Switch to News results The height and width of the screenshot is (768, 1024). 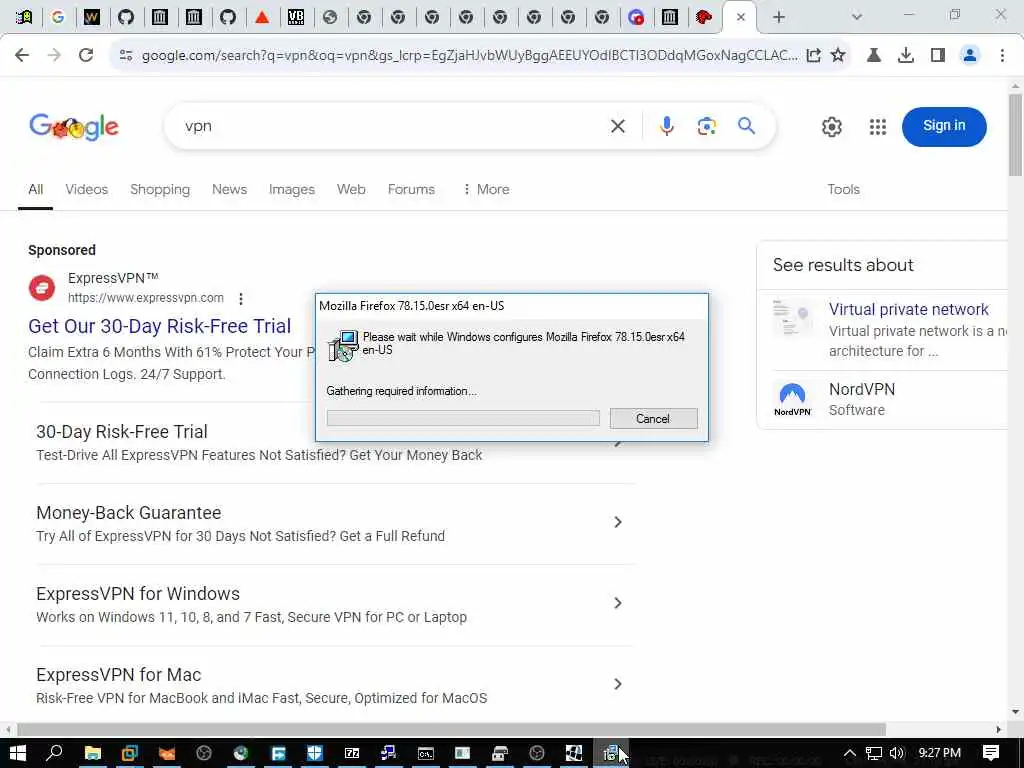click(x=229, y=189)
